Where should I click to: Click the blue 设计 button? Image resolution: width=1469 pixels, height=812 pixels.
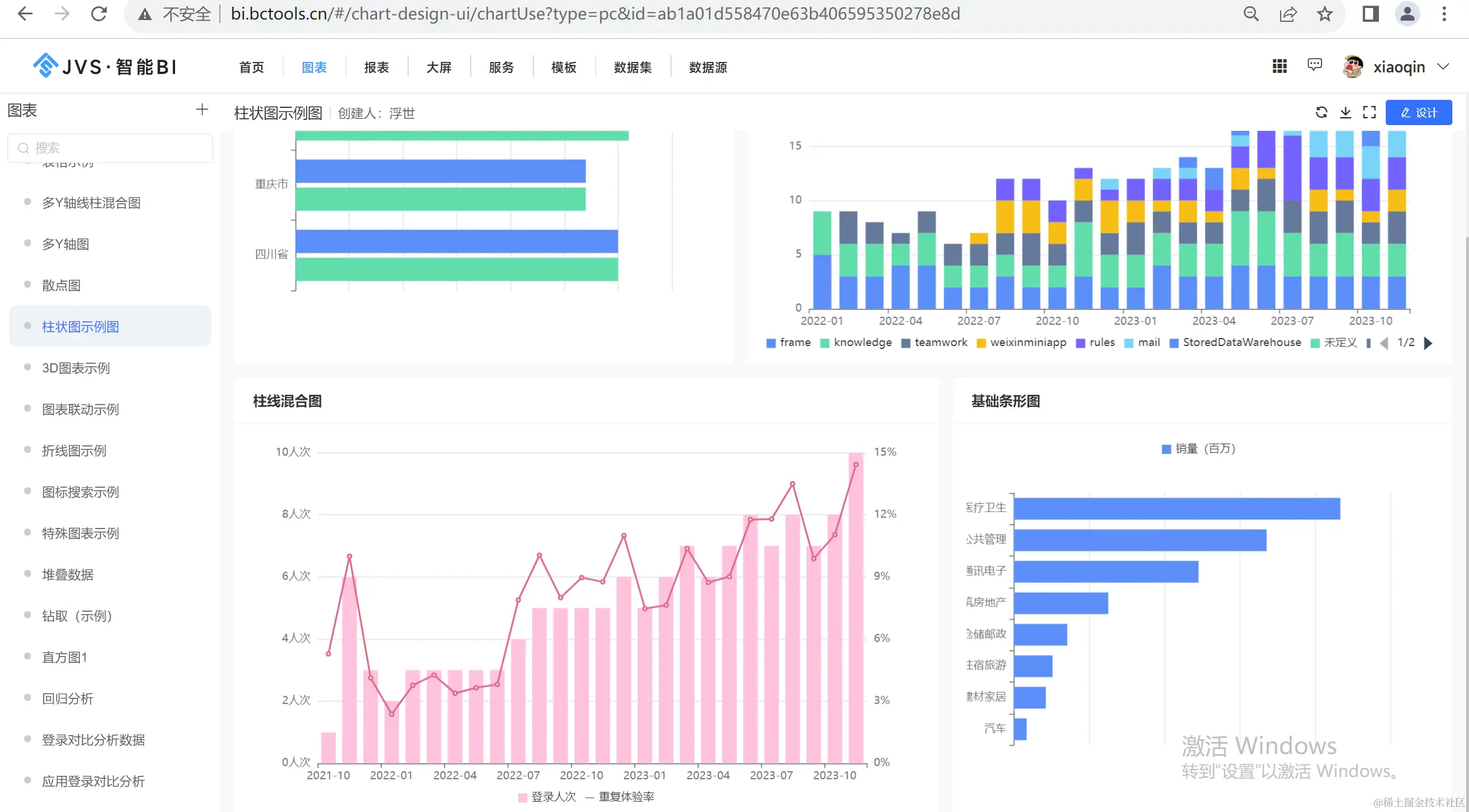[1418, 112]
